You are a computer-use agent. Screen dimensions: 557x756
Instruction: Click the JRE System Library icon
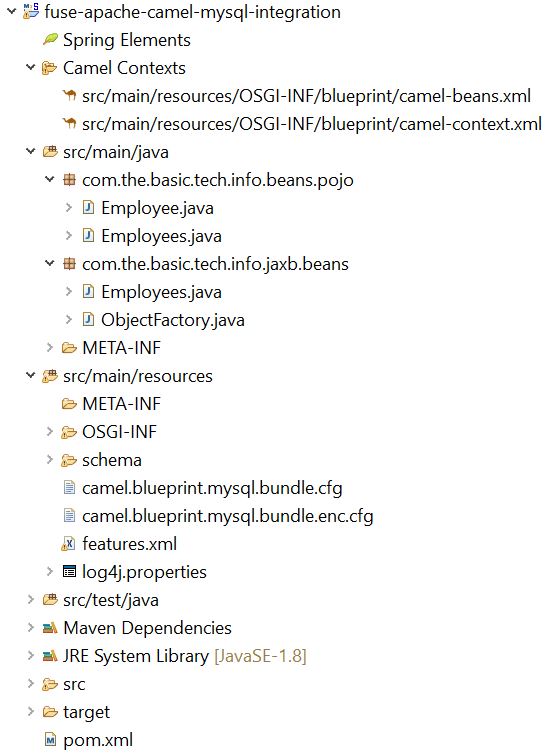pyautogui.click(x=50, y=656)
